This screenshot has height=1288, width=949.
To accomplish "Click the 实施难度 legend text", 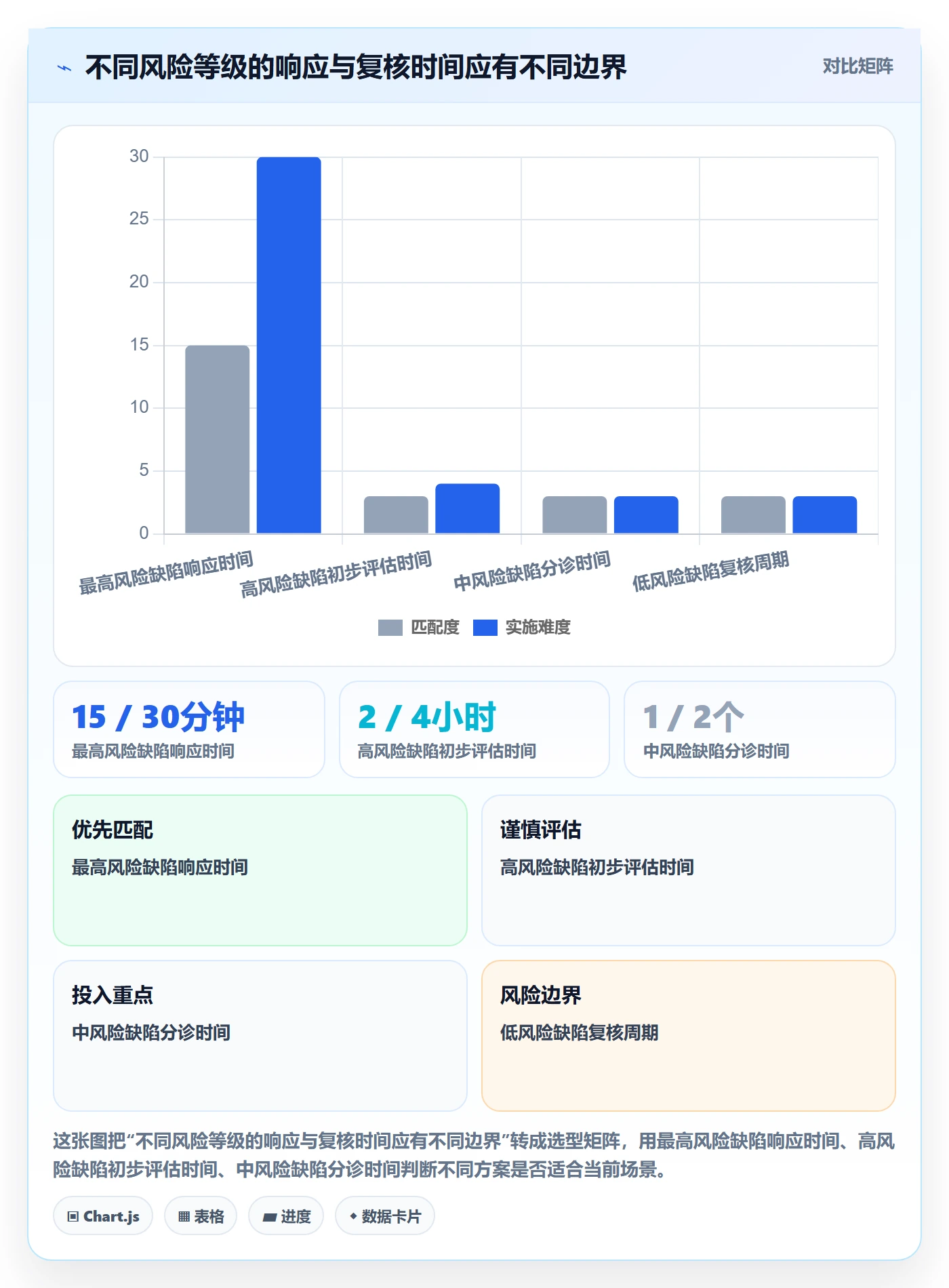I will [x=538, y=628].
